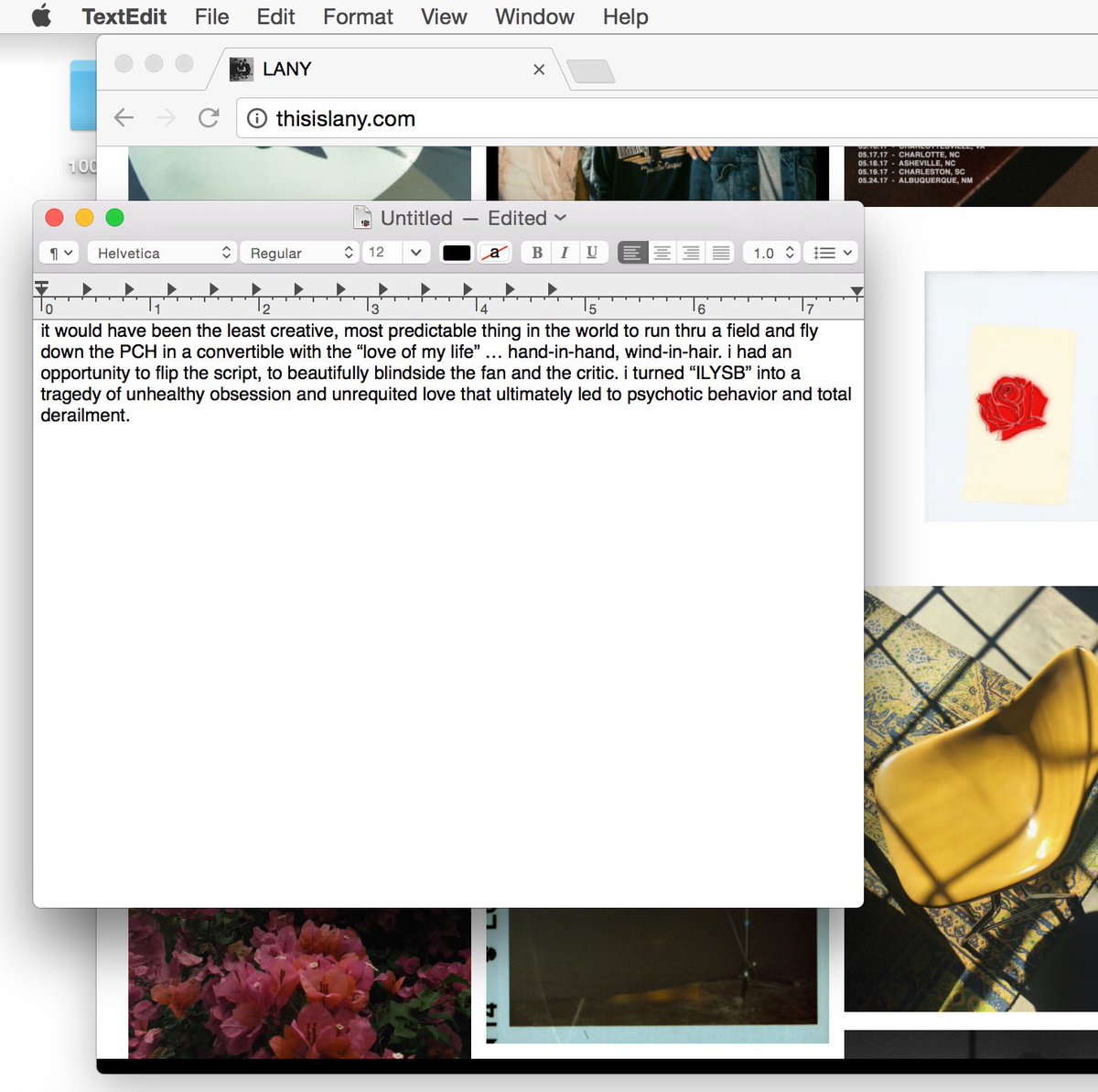
Task: Open the Helvetica font family dropdown
Action: click(x=162, y=253)
